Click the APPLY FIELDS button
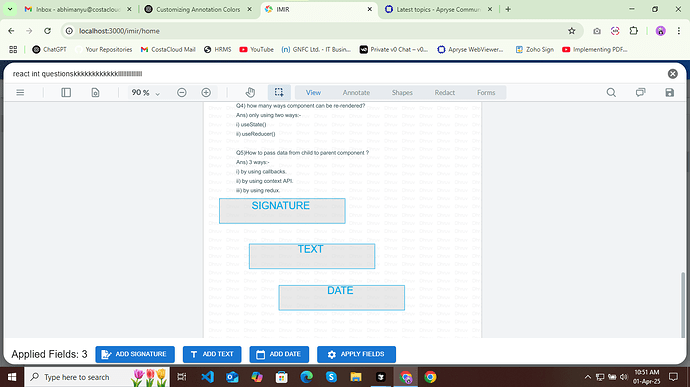Screen dimensions: 690x387 (x=356, y=354)
